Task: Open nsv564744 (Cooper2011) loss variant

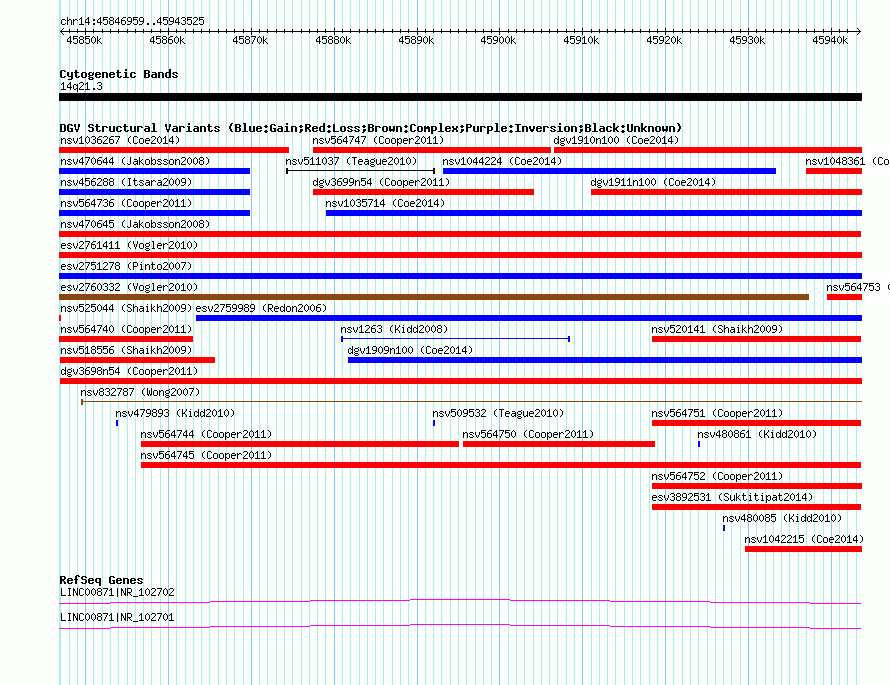Action: [x=300, y=444]
